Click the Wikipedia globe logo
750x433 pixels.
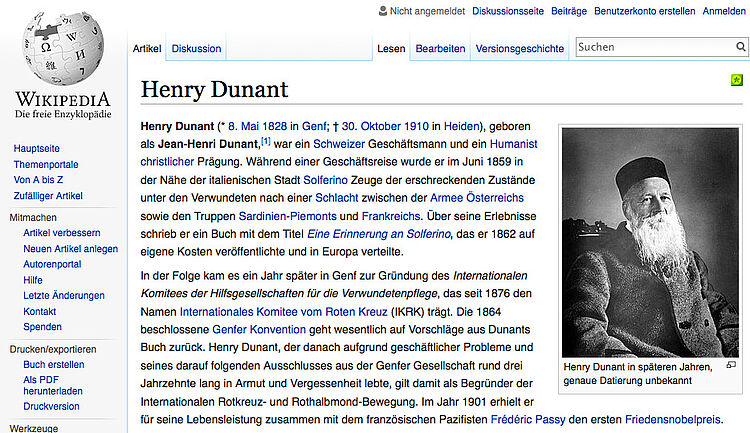click(63, 48)
